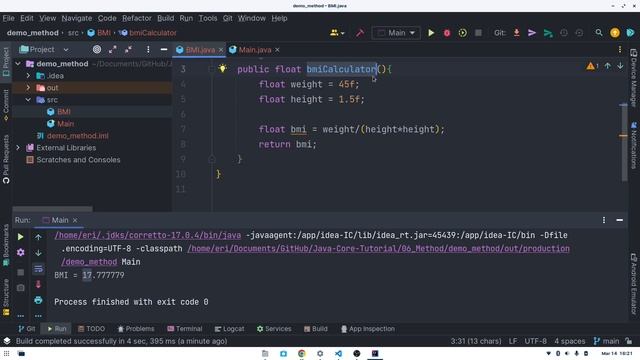The image size is (640, 360).
Task: Expand the .idea folder
Action: click(x=28, y=76)
